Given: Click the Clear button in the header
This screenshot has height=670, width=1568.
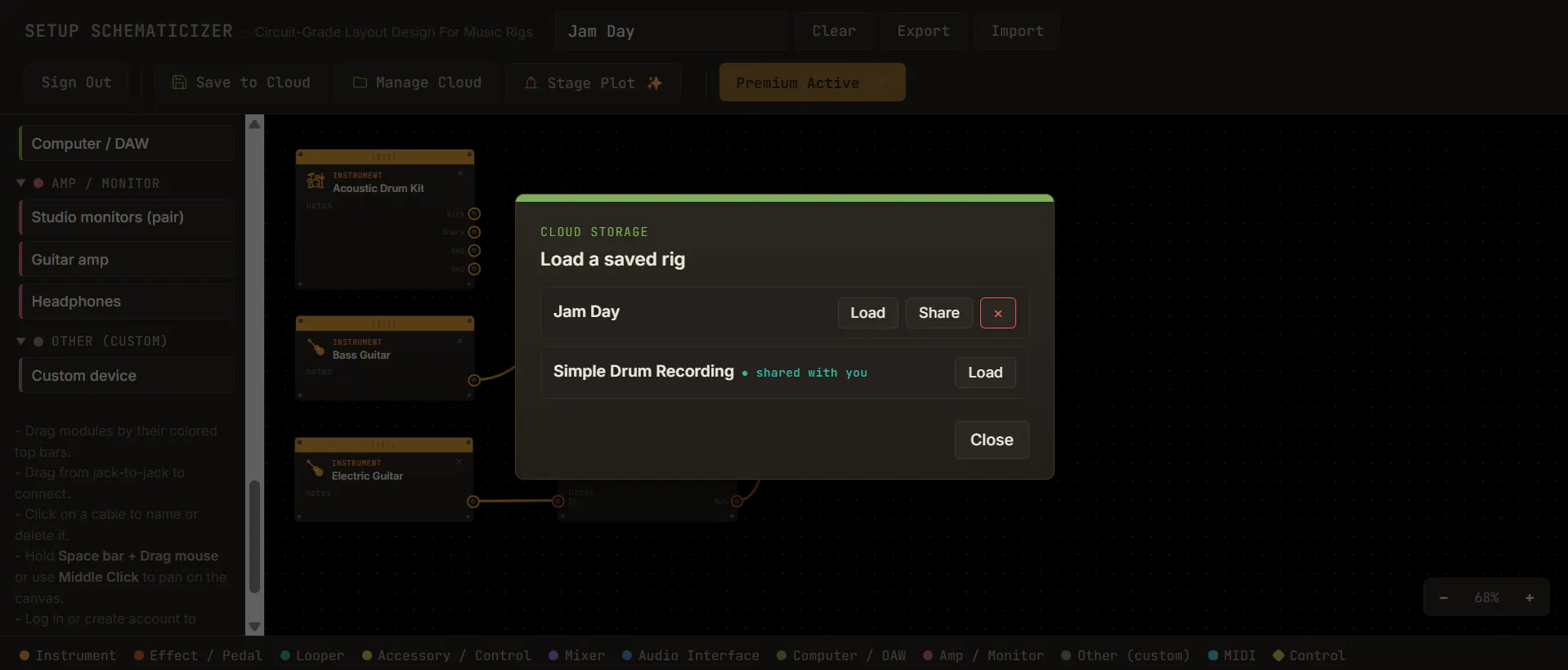Looking at the screenshot, I should click(834, 31).
